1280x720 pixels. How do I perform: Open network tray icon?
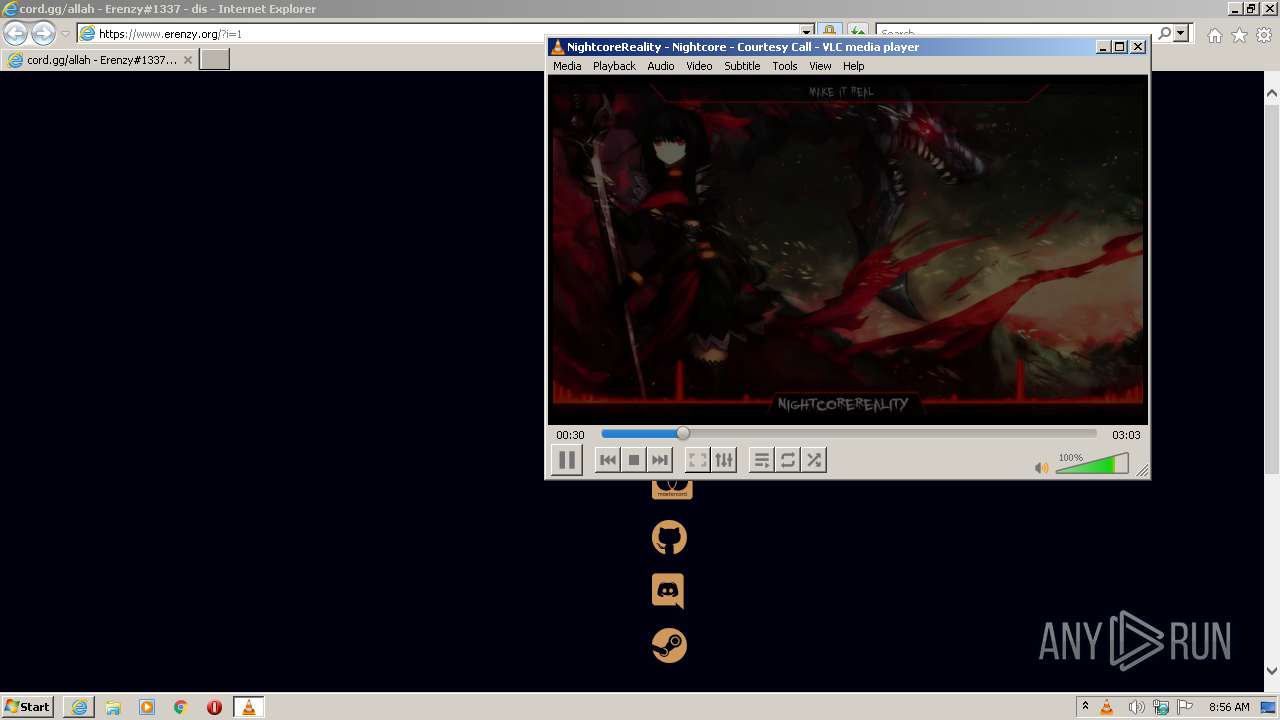pyautogui.click(x=1161, y=707)
